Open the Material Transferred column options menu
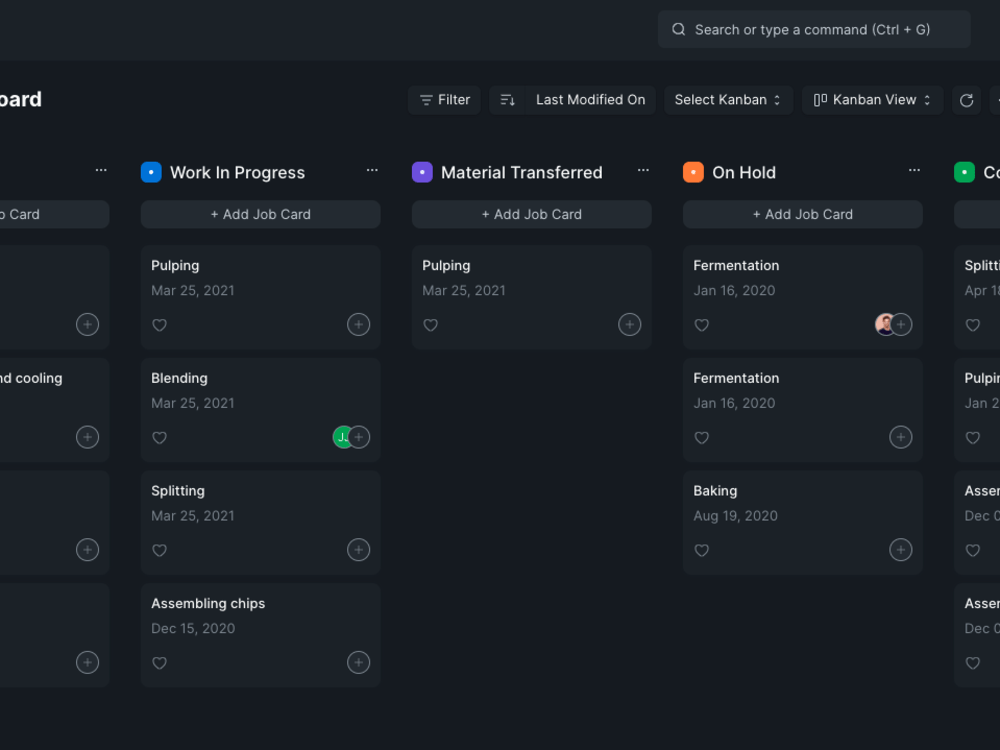The height and width of the screenshot is (750, 1000). click(x=643, y=170)
